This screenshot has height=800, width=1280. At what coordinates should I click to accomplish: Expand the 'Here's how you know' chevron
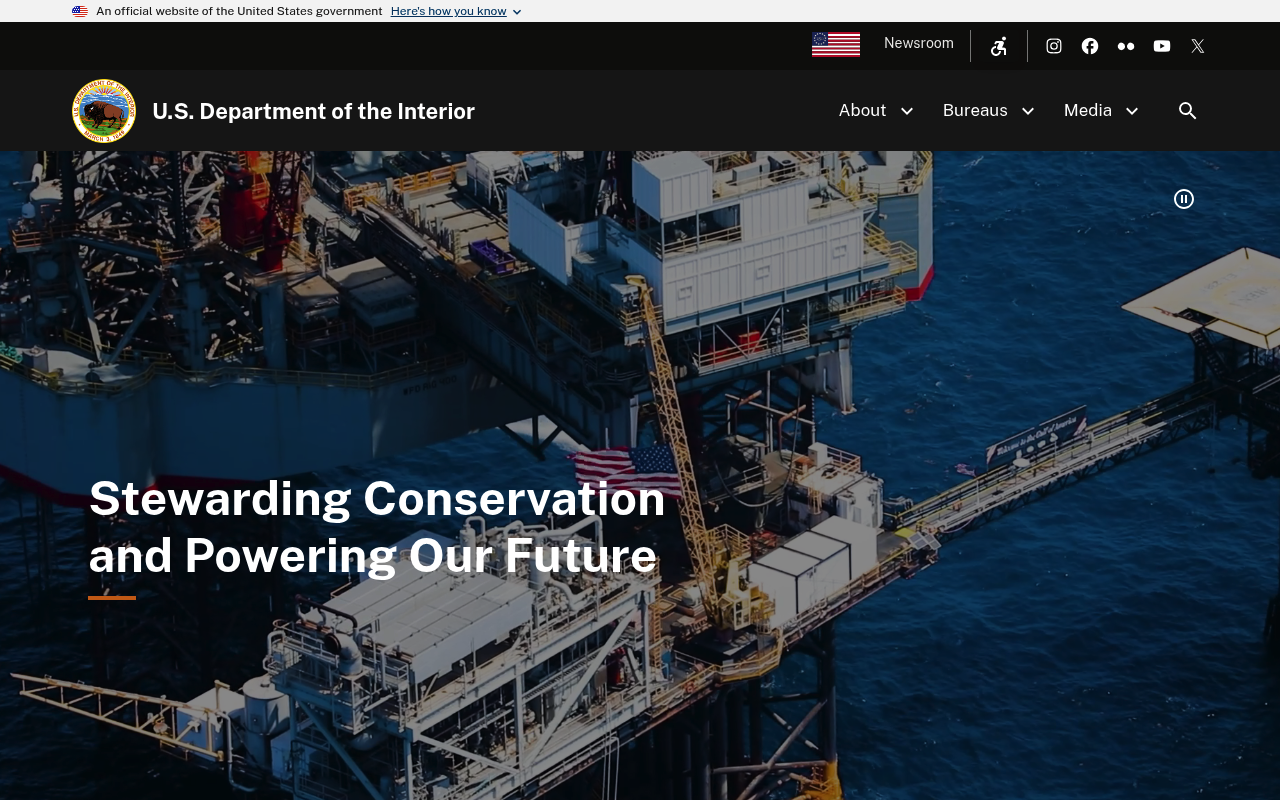point(517,12)
